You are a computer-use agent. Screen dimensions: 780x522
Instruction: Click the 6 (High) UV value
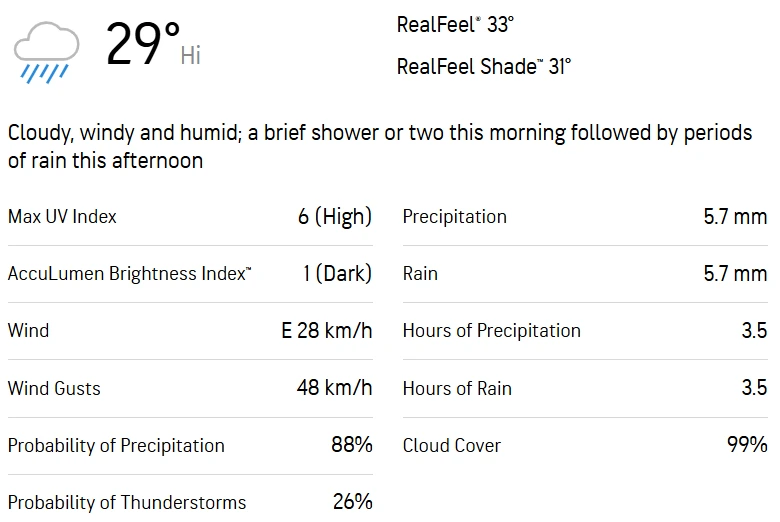pyautogui.click(x=334, y=216)
